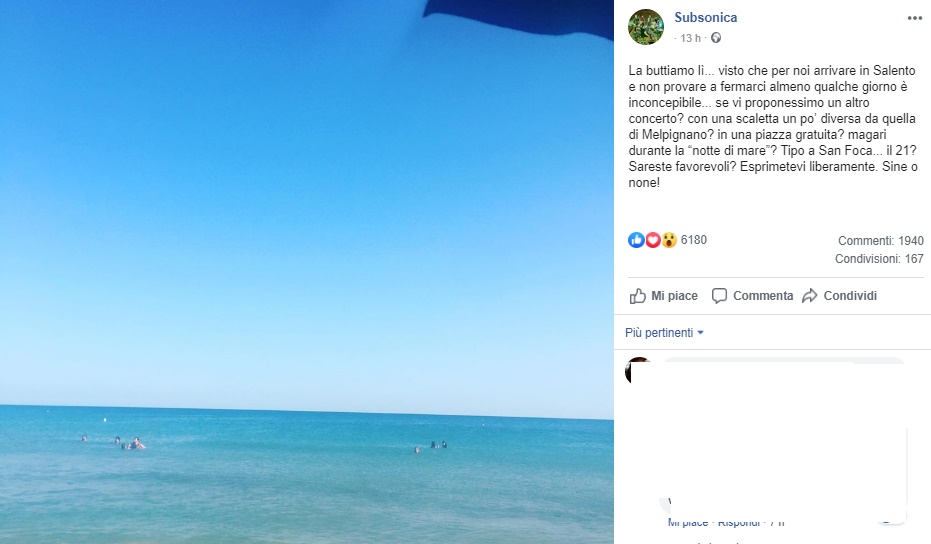Click the beach sea photo
This screenshot has width=931, height=544.
pyautogui.click(x=307, y=272)
